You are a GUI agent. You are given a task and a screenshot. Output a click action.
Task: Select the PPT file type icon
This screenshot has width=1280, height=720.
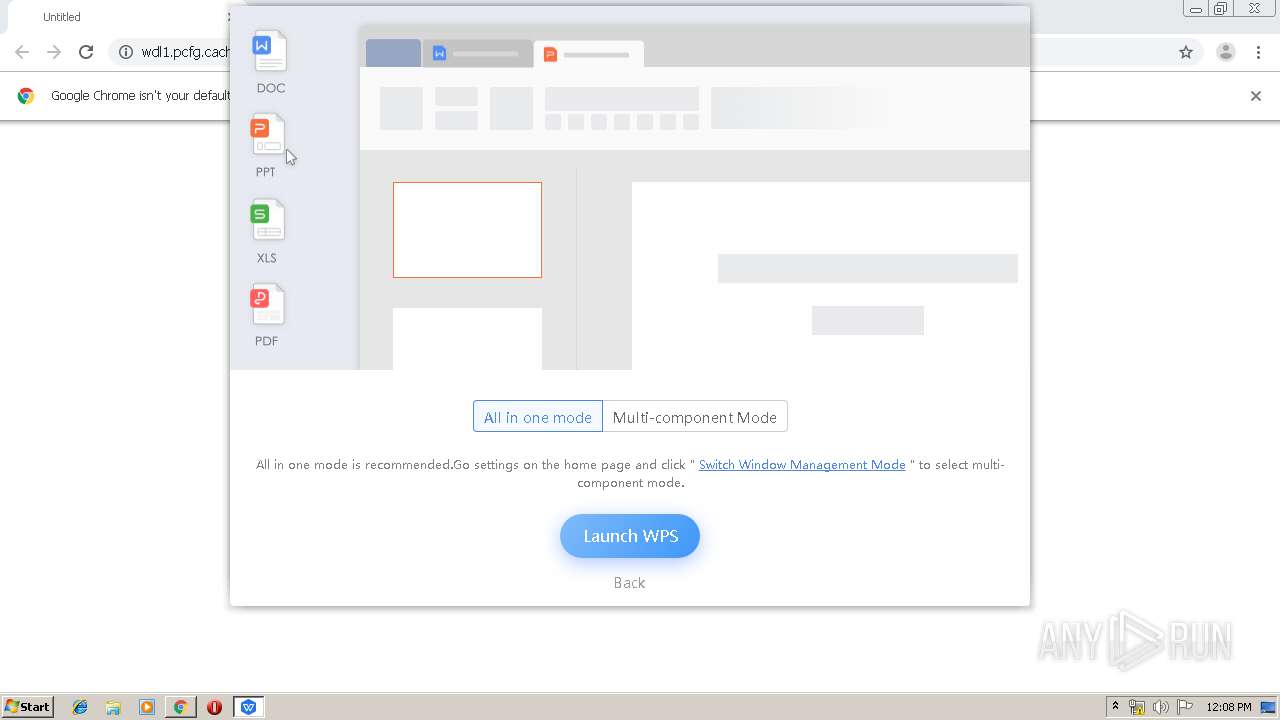pyautogui.click(x=267, y=135)
